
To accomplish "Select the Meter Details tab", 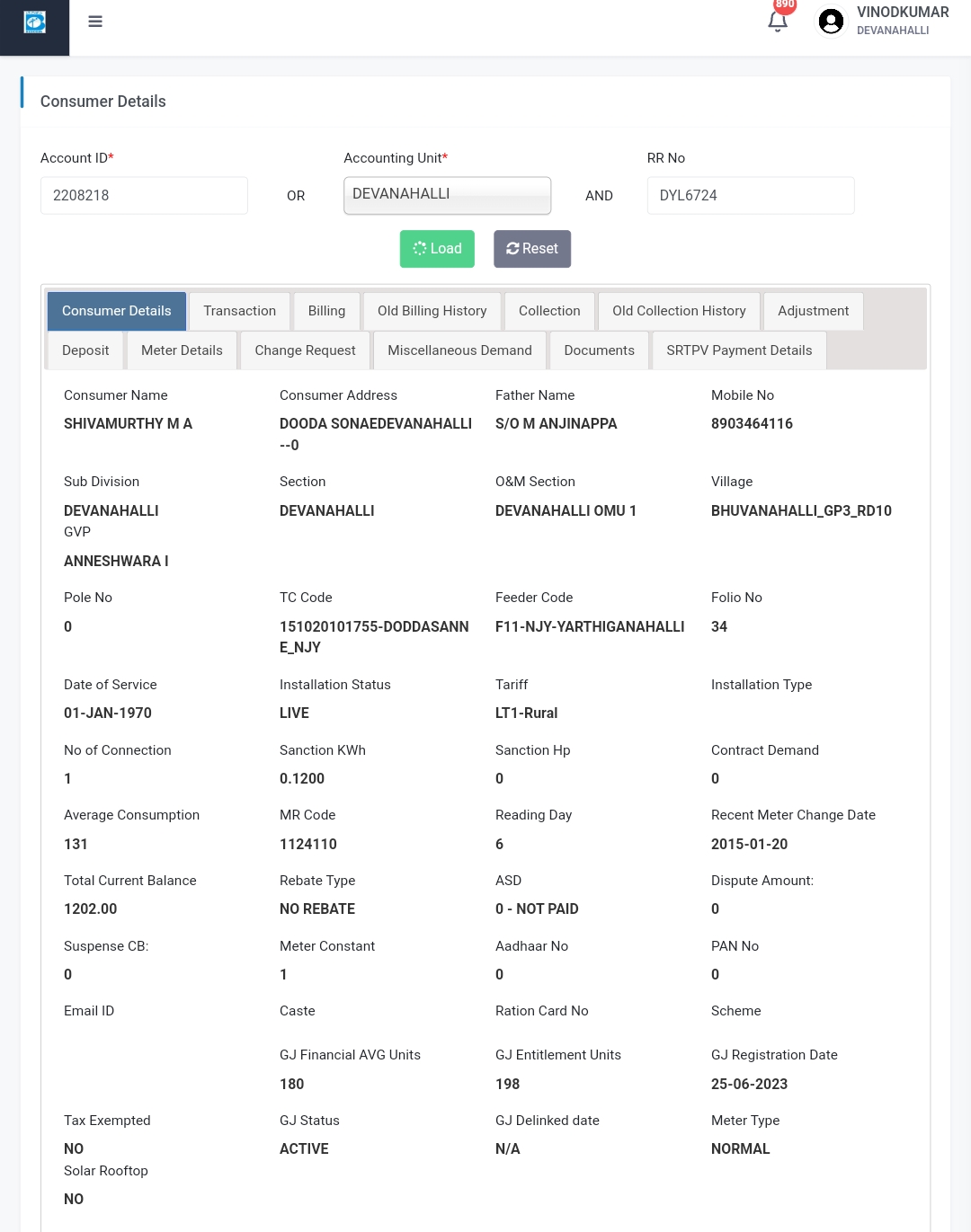I will [x=182, y=350].
